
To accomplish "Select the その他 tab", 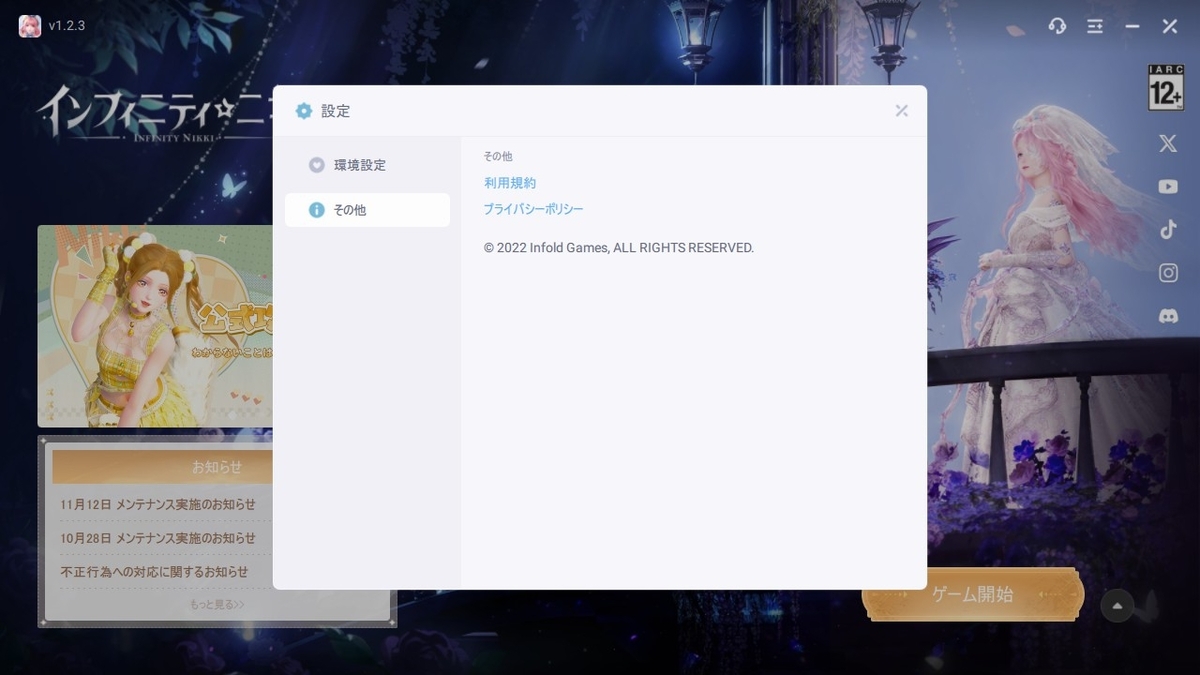I will pos(367,210).
